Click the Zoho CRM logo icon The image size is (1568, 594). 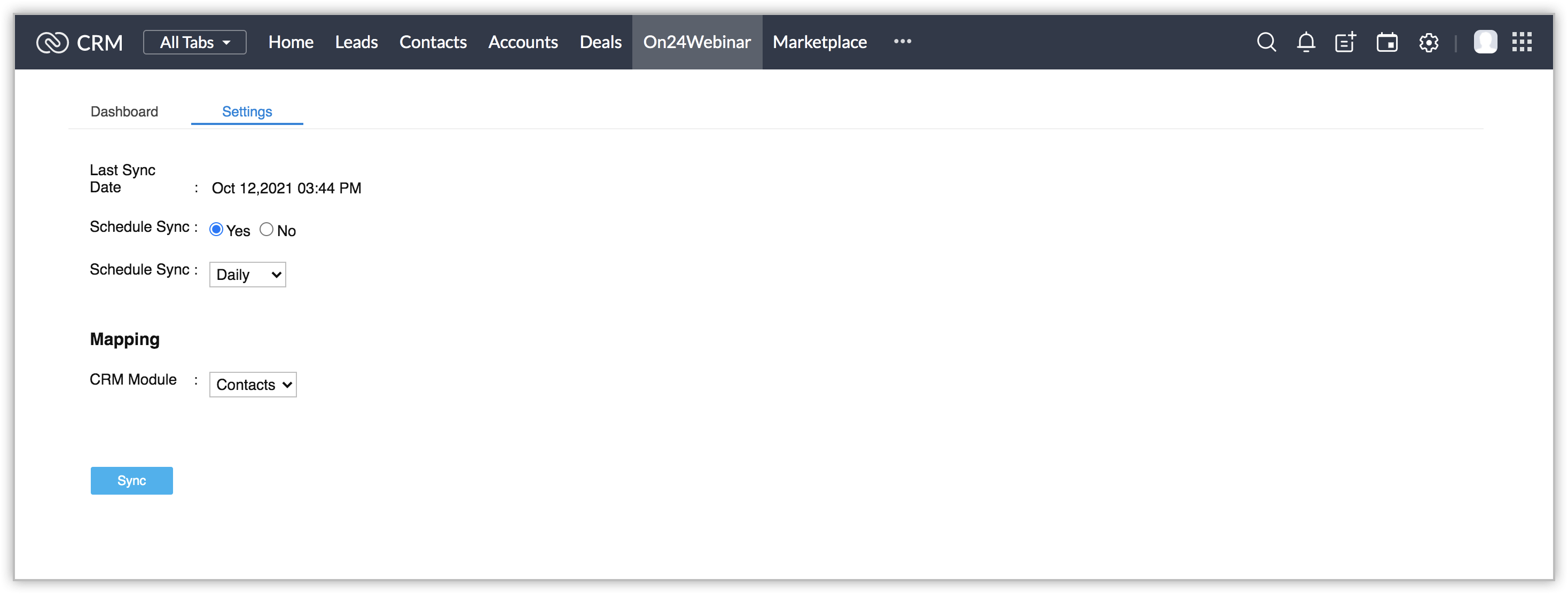pyautogui.click(x=52, y=43)
